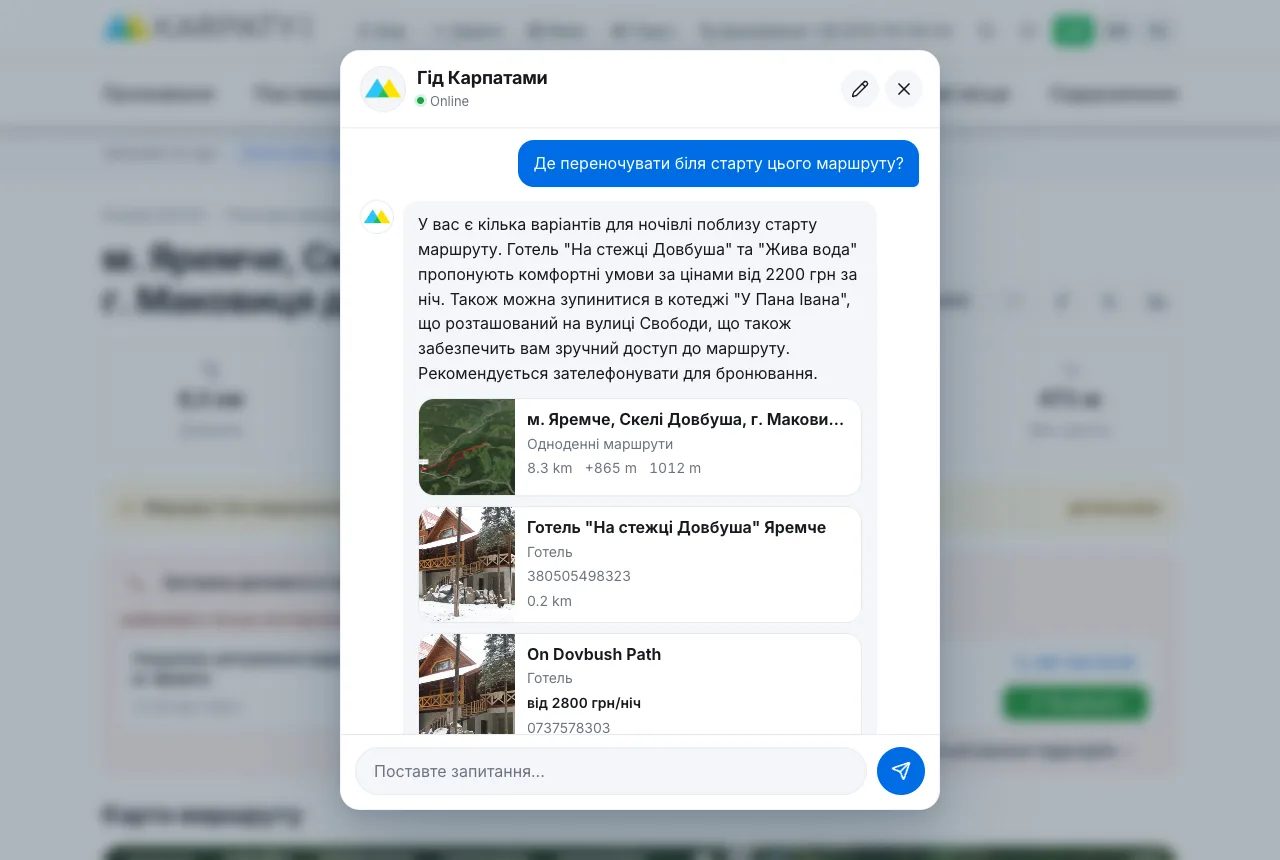Close the Гід Карпатами chat window
Image resolution: width=1280 pixels, height=860 pixels.
pos(904,89)
